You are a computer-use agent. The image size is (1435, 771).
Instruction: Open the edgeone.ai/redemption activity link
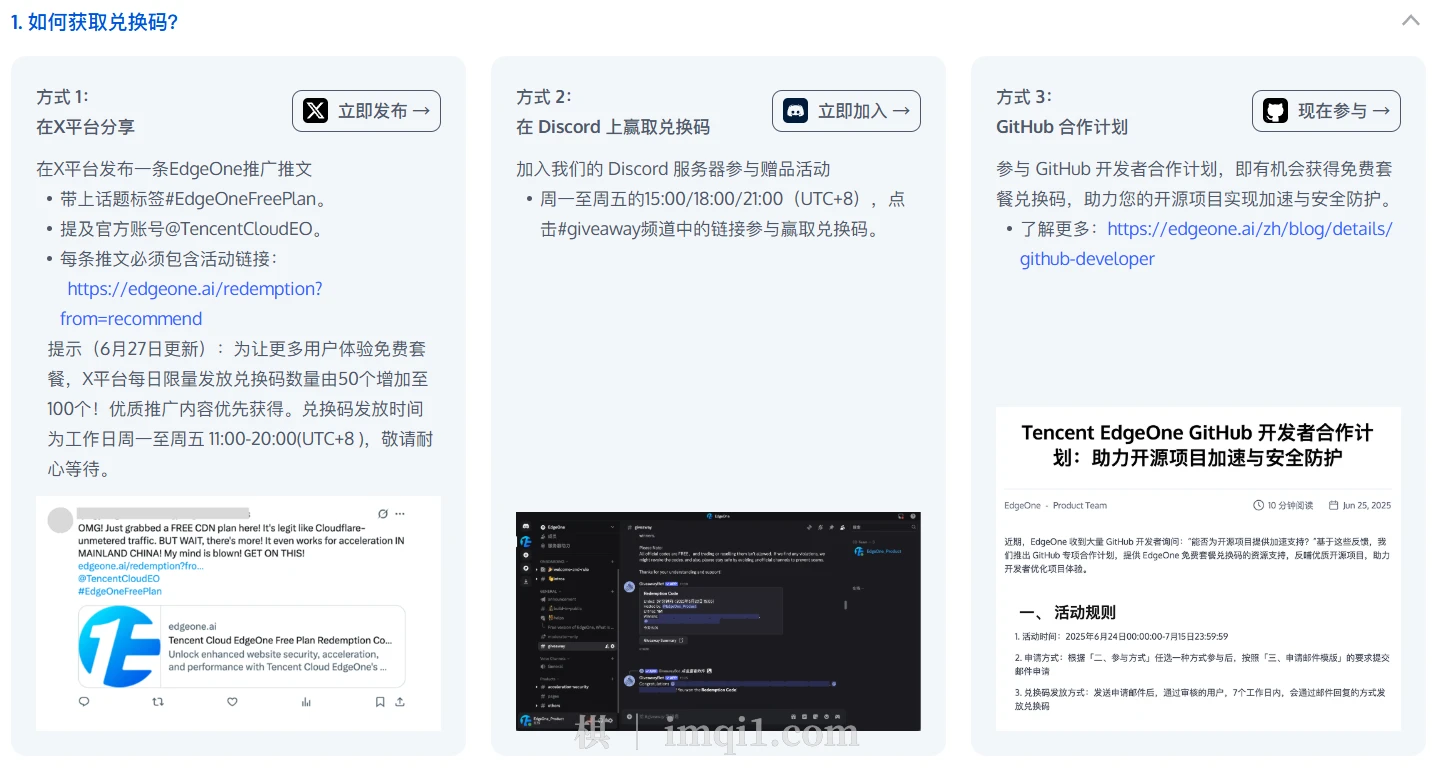(x=194, y=289)
